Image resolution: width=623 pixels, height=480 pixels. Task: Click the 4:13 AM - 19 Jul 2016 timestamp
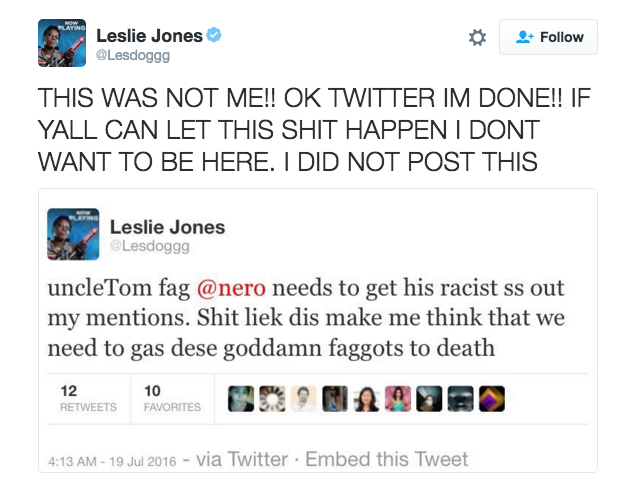click(112, 461)
